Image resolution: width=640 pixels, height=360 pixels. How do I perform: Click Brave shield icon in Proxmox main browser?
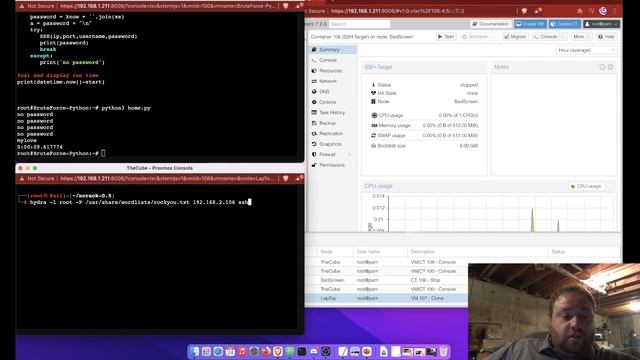[524, 11]
